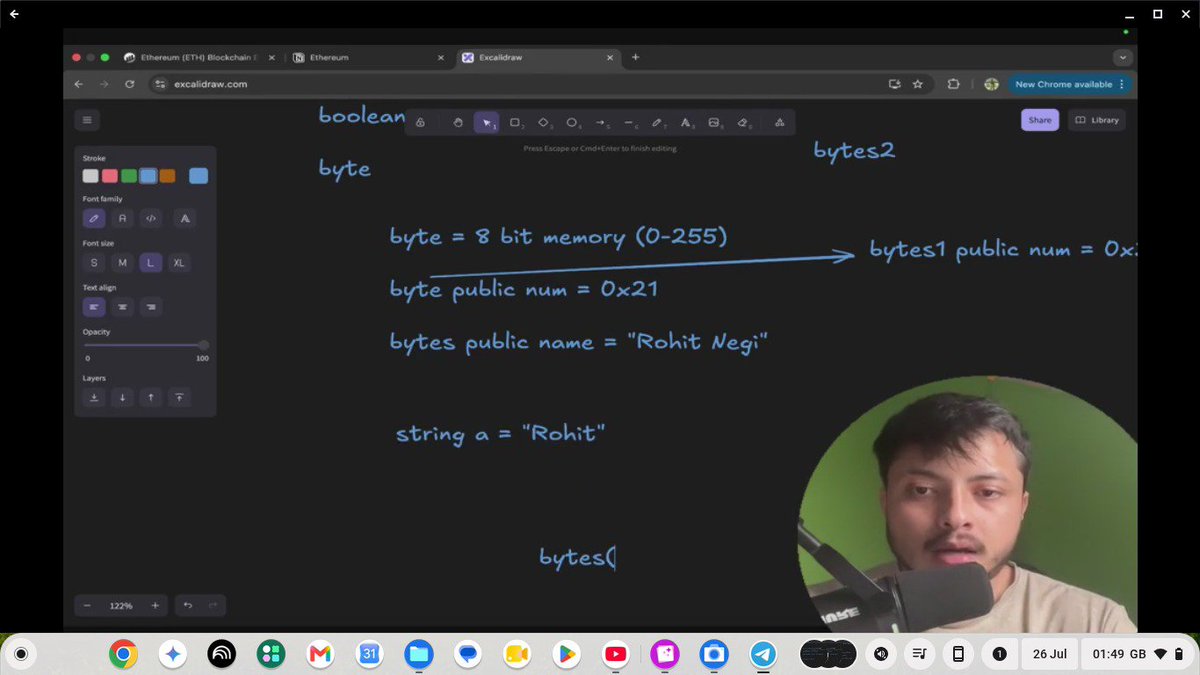
Task: Click the purple Share button
Action: coord(1040,120)
